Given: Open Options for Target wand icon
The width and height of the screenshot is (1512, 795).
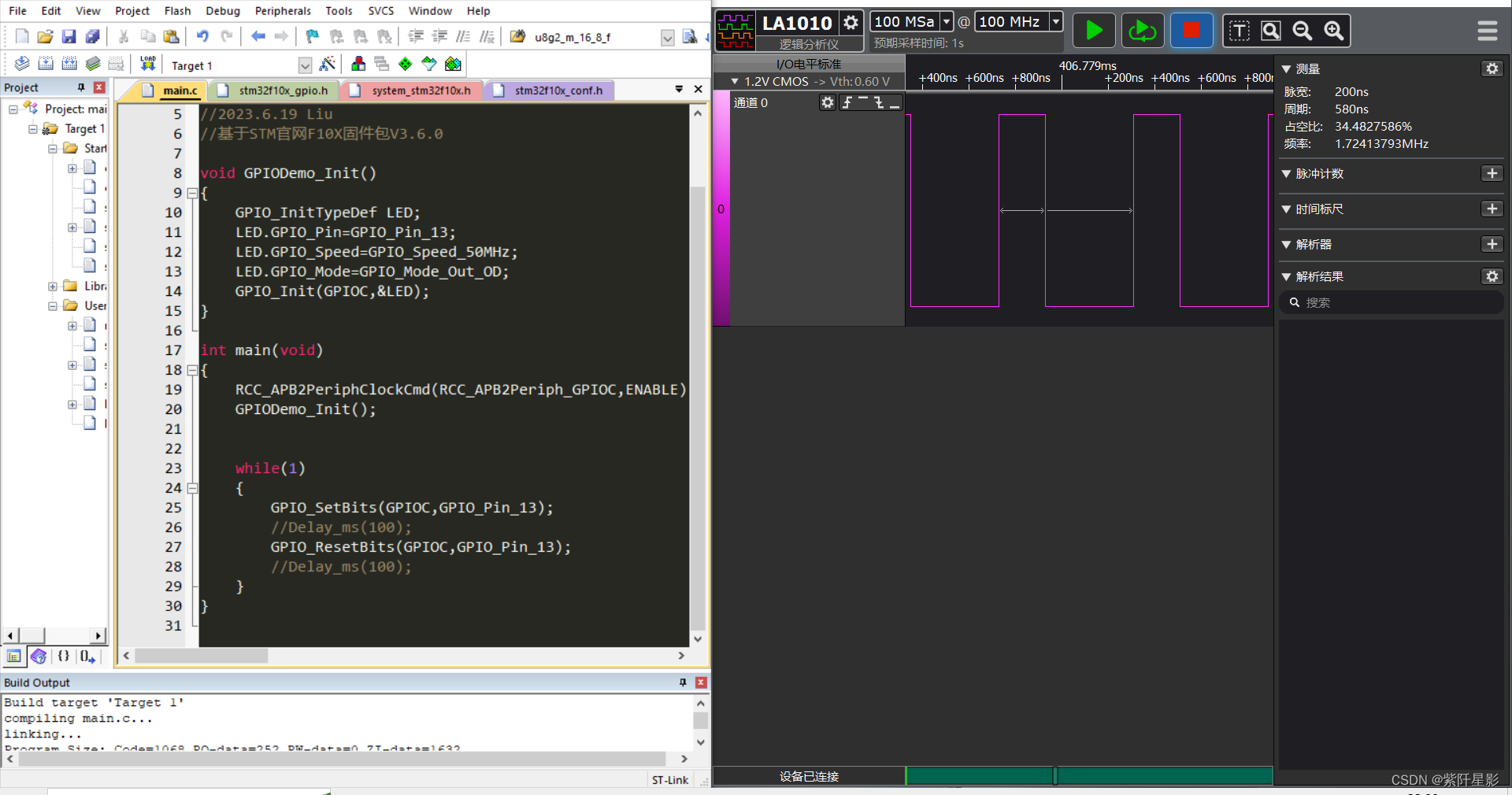Looking at the screenshot, I should tap(328, 64).
